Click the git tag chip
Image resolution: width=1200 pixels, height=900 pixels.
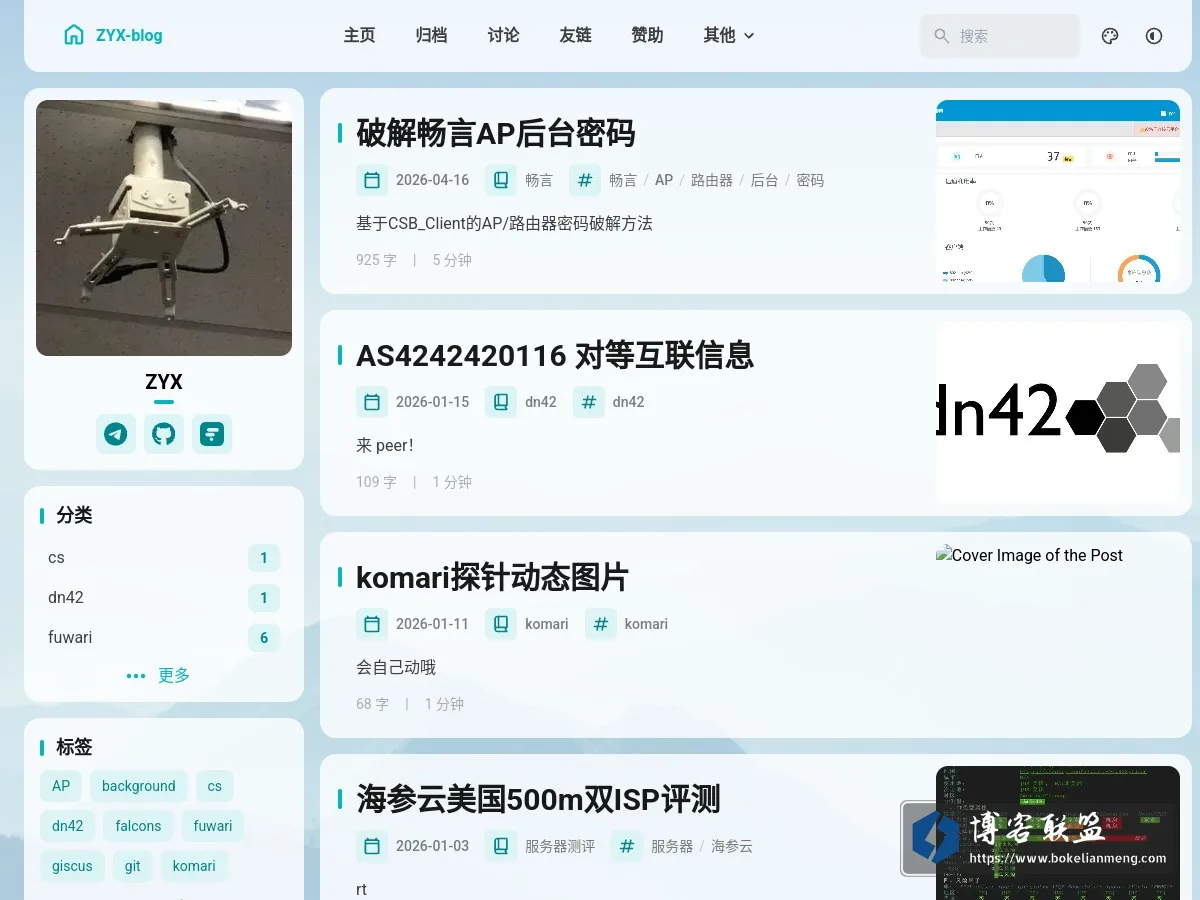coord(133,866)
